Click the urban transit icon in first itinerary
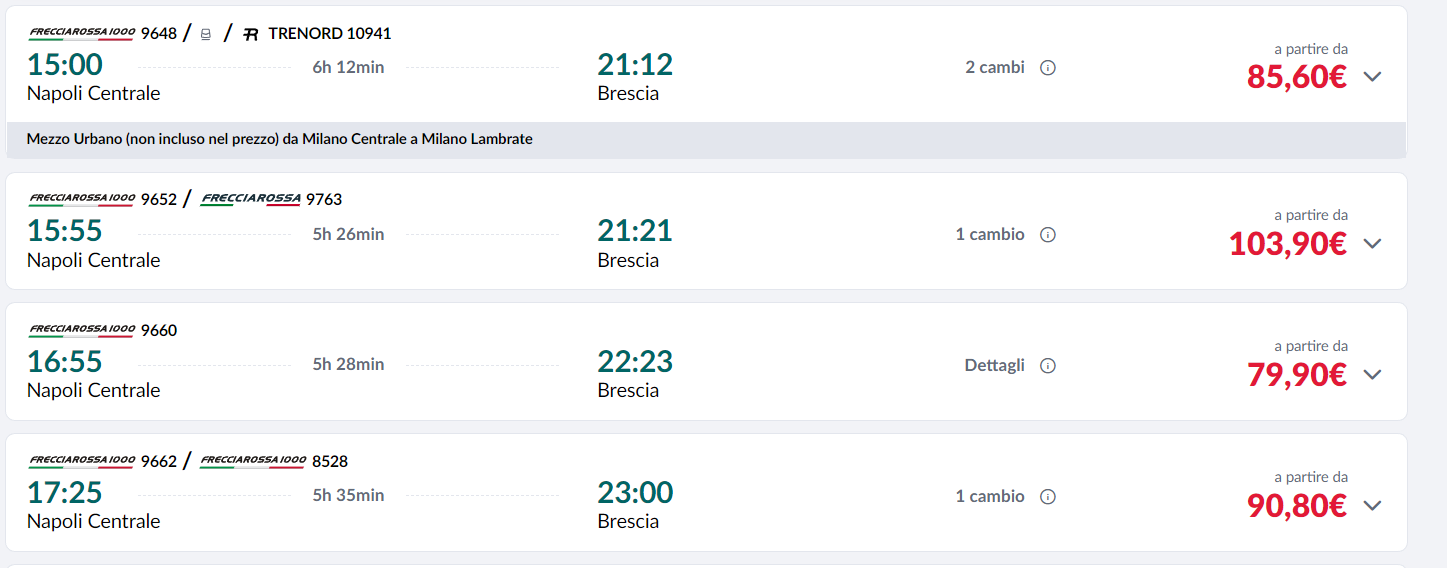Image resolution: width=1447 pixels, height=568 pixels. 206,34
